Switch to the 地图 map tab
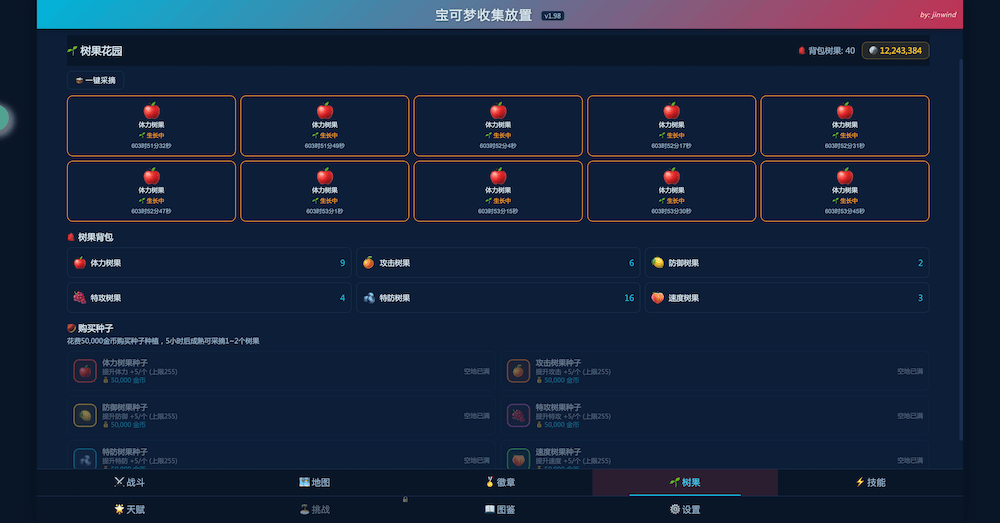 click(314, 482)
